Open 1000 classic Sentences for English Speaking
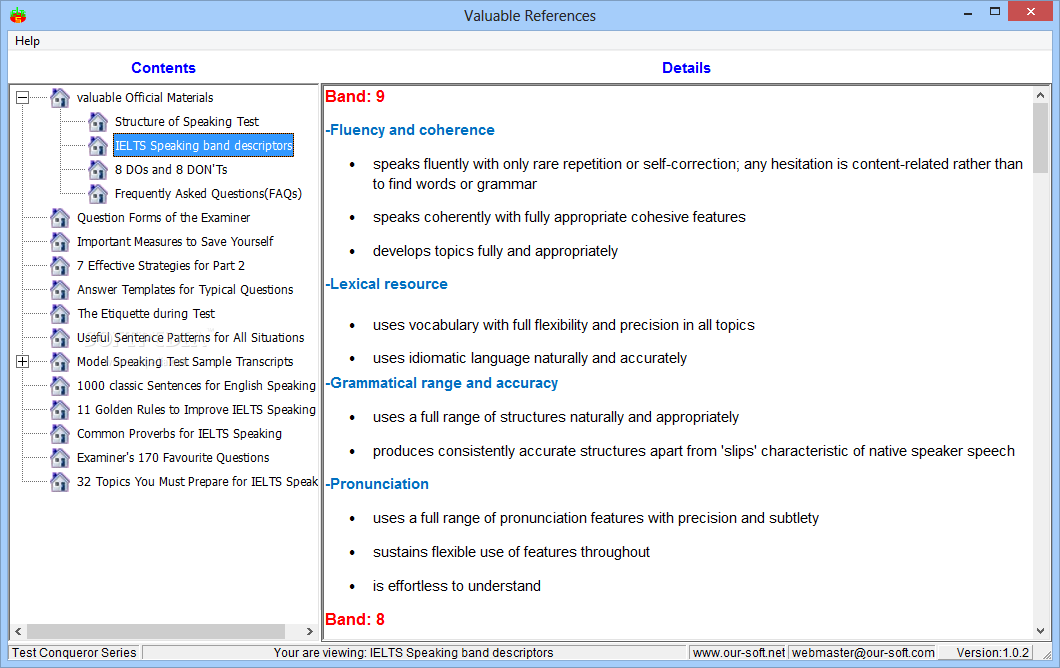This screenshot has height=668, width=1060. [x=196, y=385]
